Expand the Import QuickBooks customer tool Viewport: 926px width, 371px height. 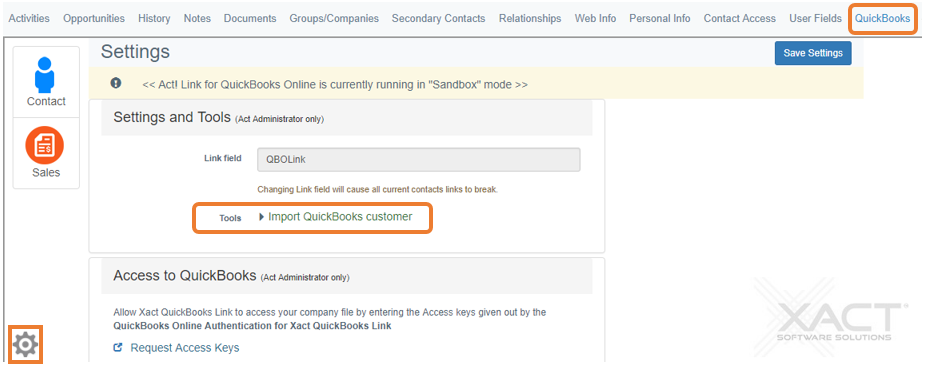262,217
